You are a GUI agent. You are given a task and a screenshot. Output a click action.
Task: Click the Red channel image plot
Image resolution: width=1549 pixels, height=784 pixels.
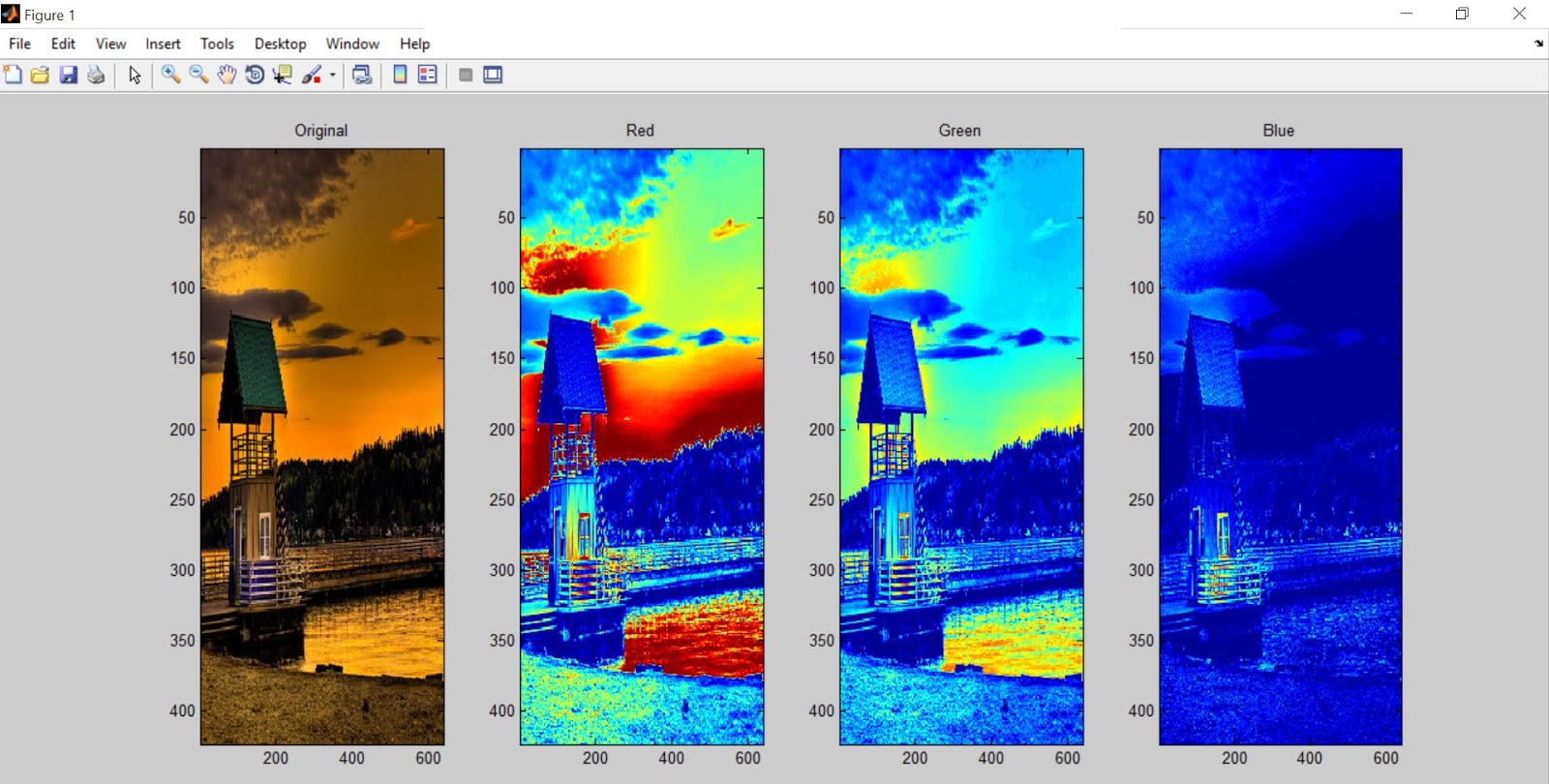click(642, 446)
